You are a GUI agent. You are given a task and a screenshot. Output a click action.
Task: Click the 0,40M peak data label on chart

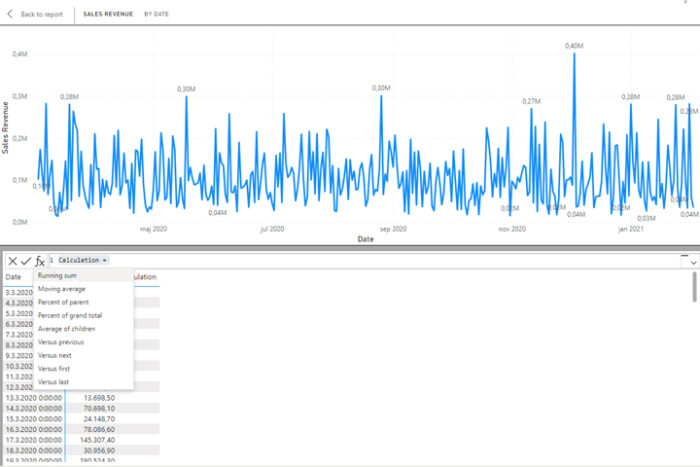coord(574,46)
